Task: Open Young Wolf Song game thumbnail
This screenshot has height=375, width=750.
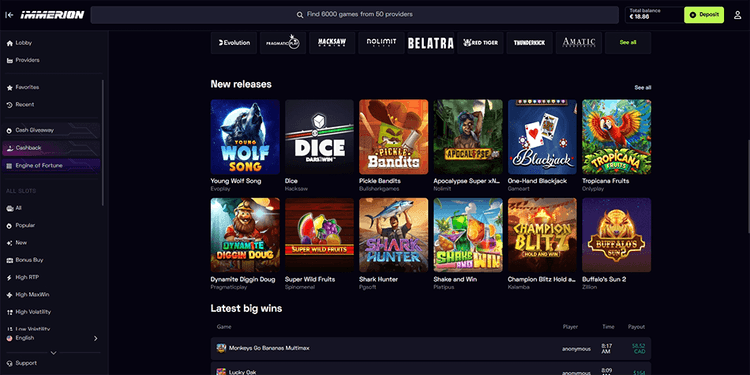Action: [245, 137]
